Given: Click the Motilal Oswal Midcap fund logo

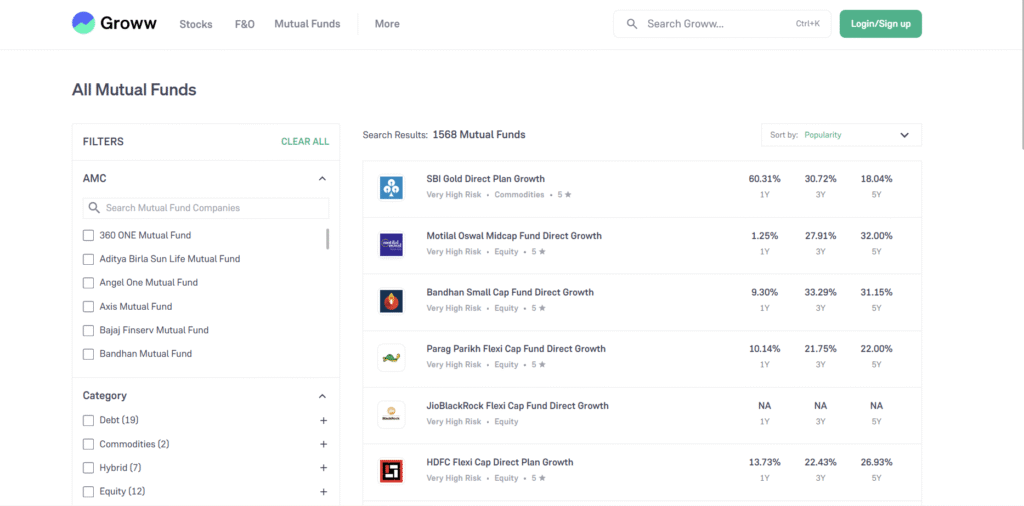Looking at the screenshot, I should (391, 244).
